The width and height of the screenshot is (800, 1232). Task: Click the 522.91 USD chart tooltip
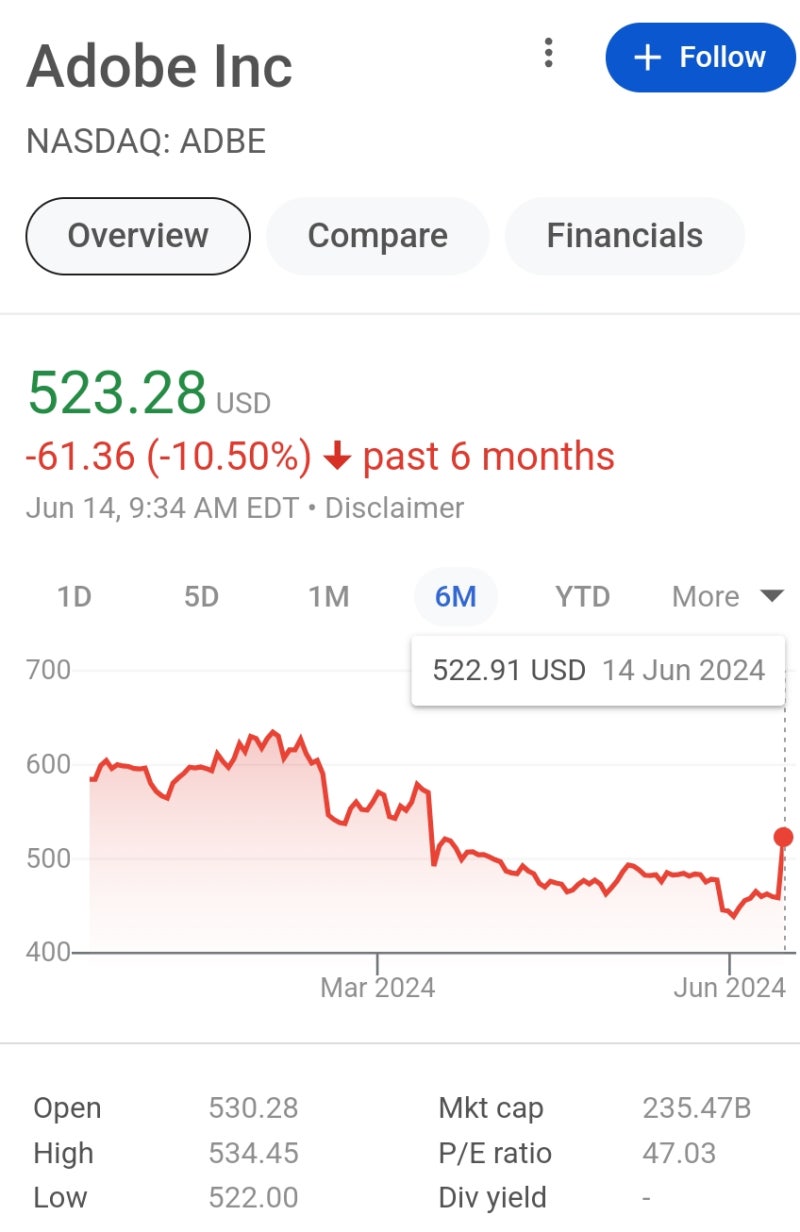pos(598,671)
